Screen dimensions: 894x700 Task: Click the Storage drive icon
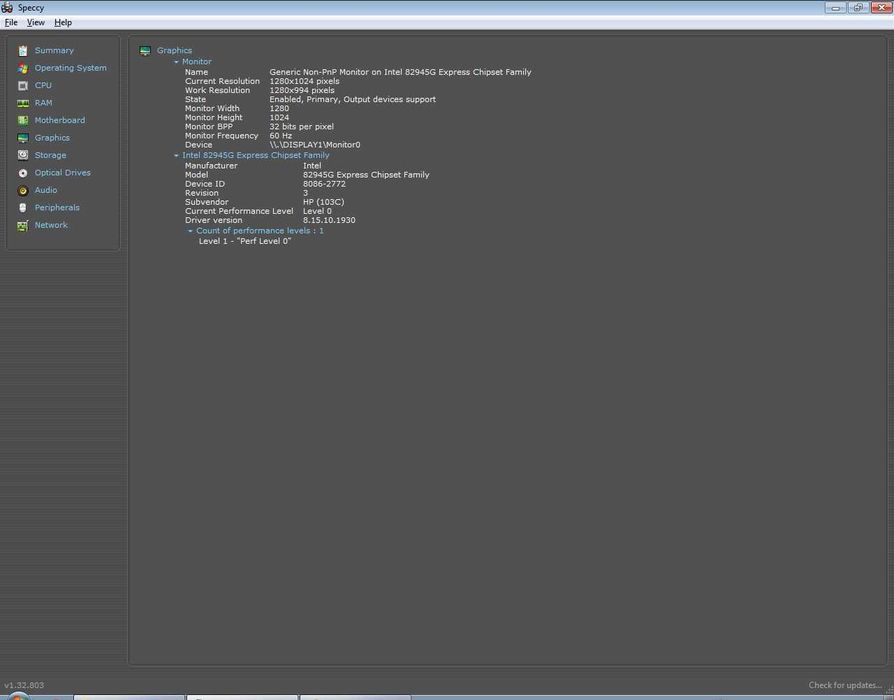point(23,155)
